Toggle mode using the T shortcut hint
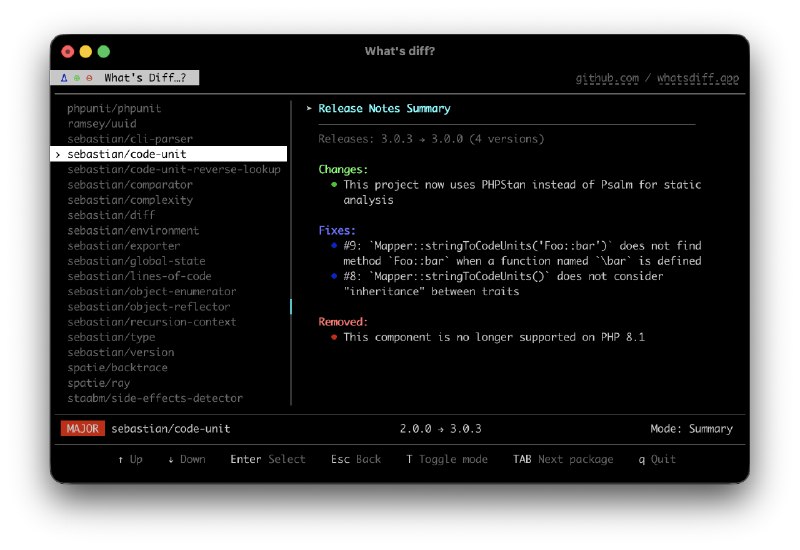 (x=447, y=459)
